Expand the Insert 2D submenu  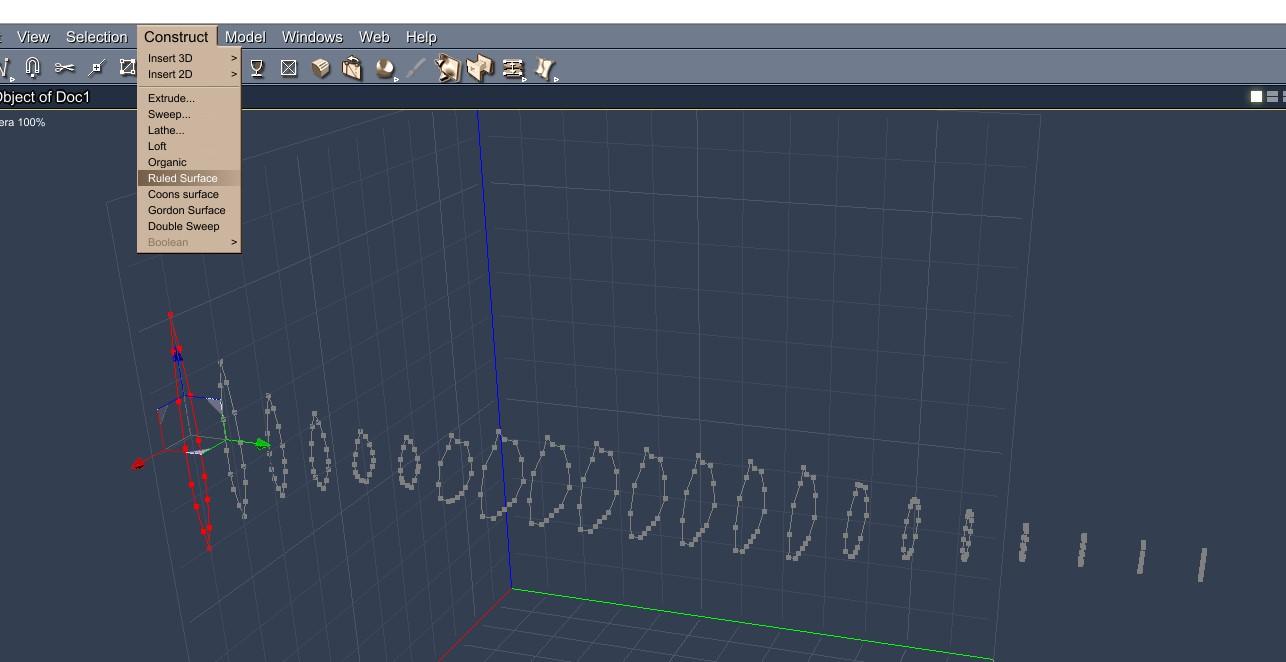[x=189, y=74]
